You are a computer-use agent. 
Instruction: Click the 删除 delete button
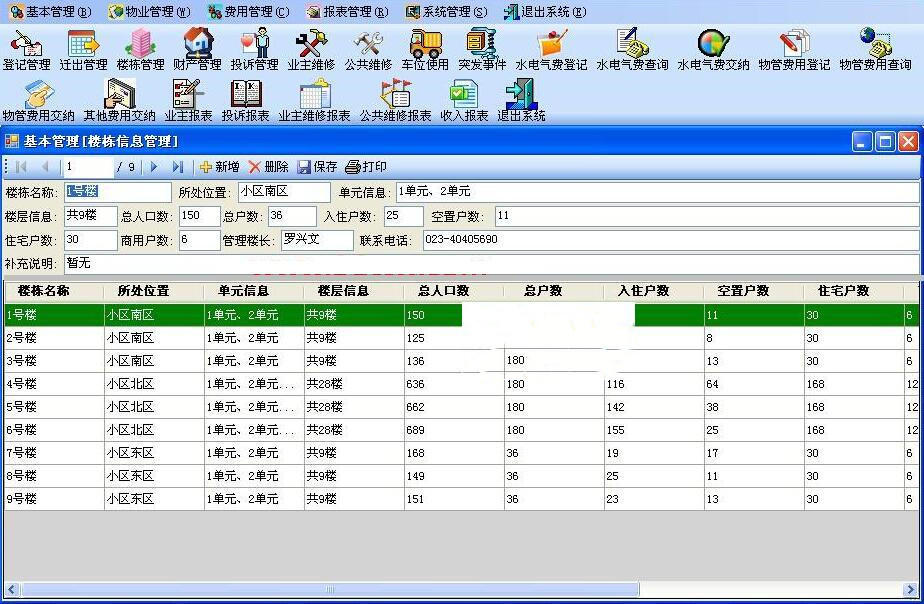tap(269, 167)
